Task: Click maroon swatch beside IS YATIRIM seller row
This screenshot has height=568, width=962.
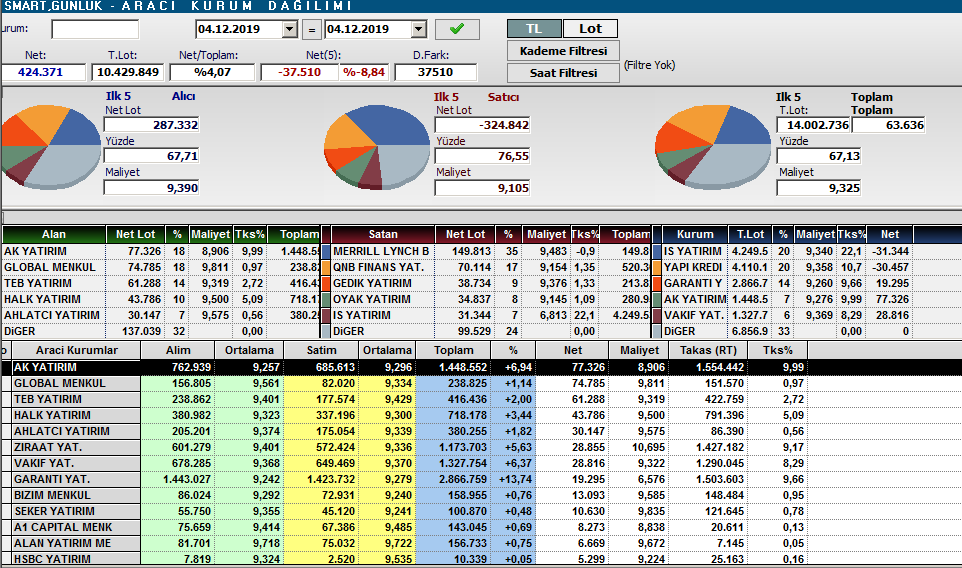Action: coord(326,315)
